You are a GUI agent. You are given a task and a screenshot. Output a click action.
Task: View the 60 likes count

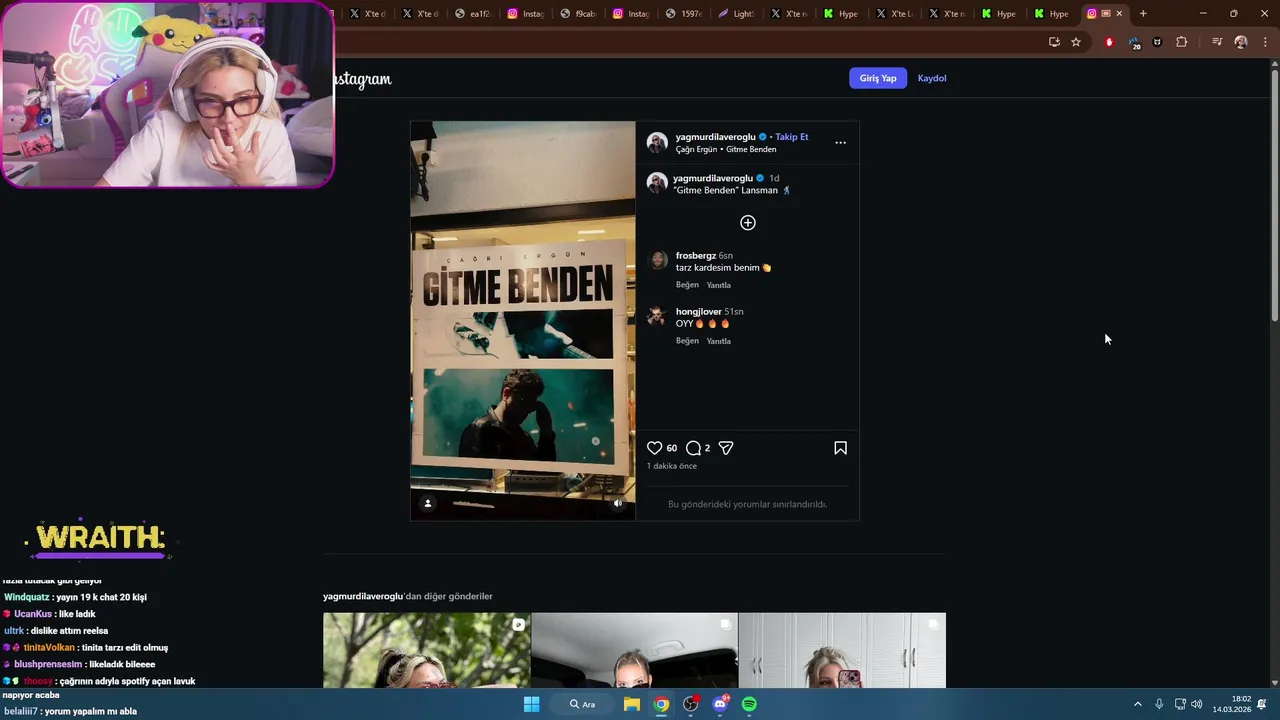coord(672,448)
